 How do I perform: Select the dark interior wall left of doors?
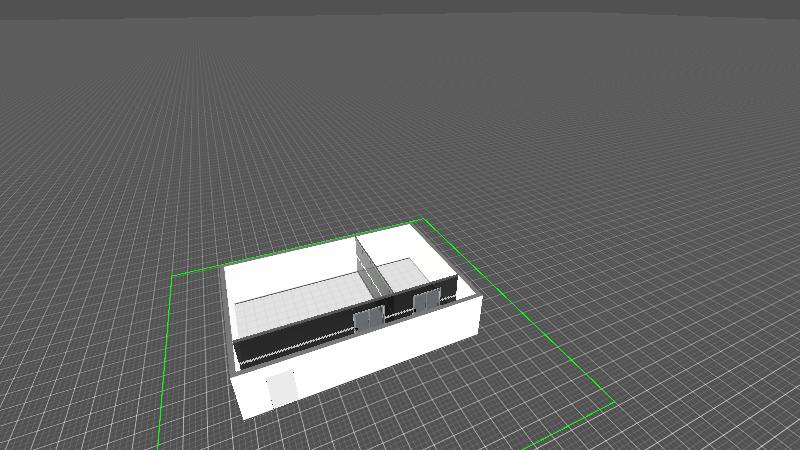coord(290,344)
